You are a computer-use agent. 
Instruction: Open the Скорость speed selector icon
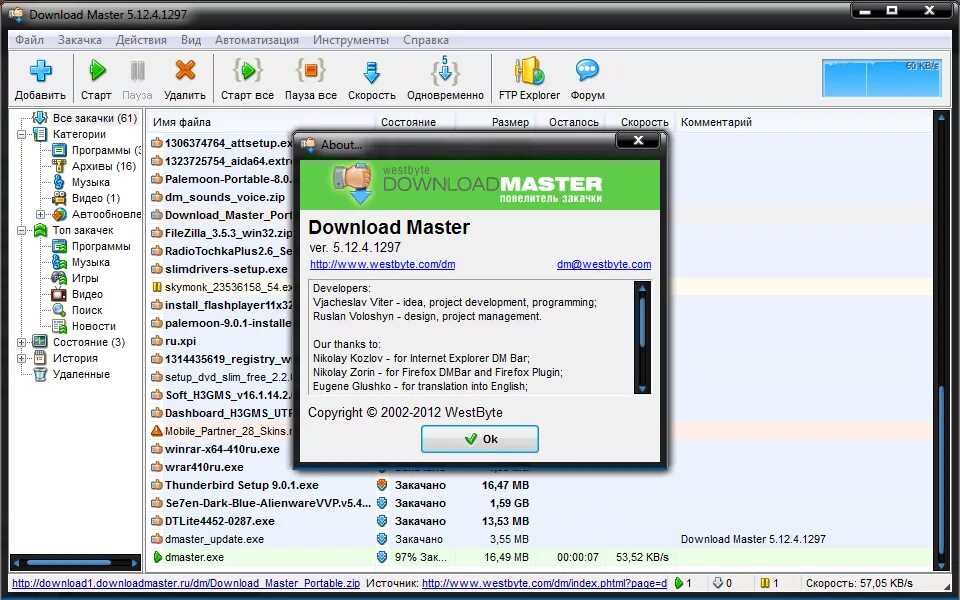click(372, 72)
